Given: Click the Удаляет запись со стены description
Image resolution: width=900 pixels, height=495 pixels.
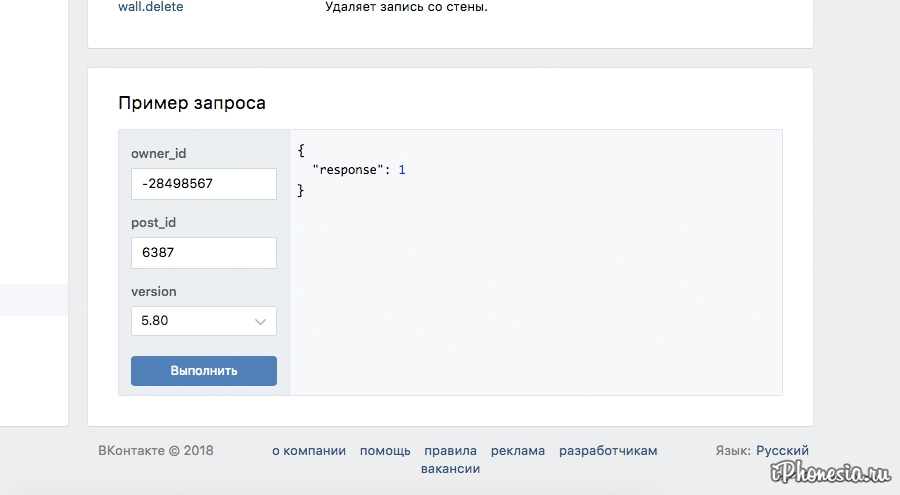Looking at the screenshot, I should (x=406, y=7).
